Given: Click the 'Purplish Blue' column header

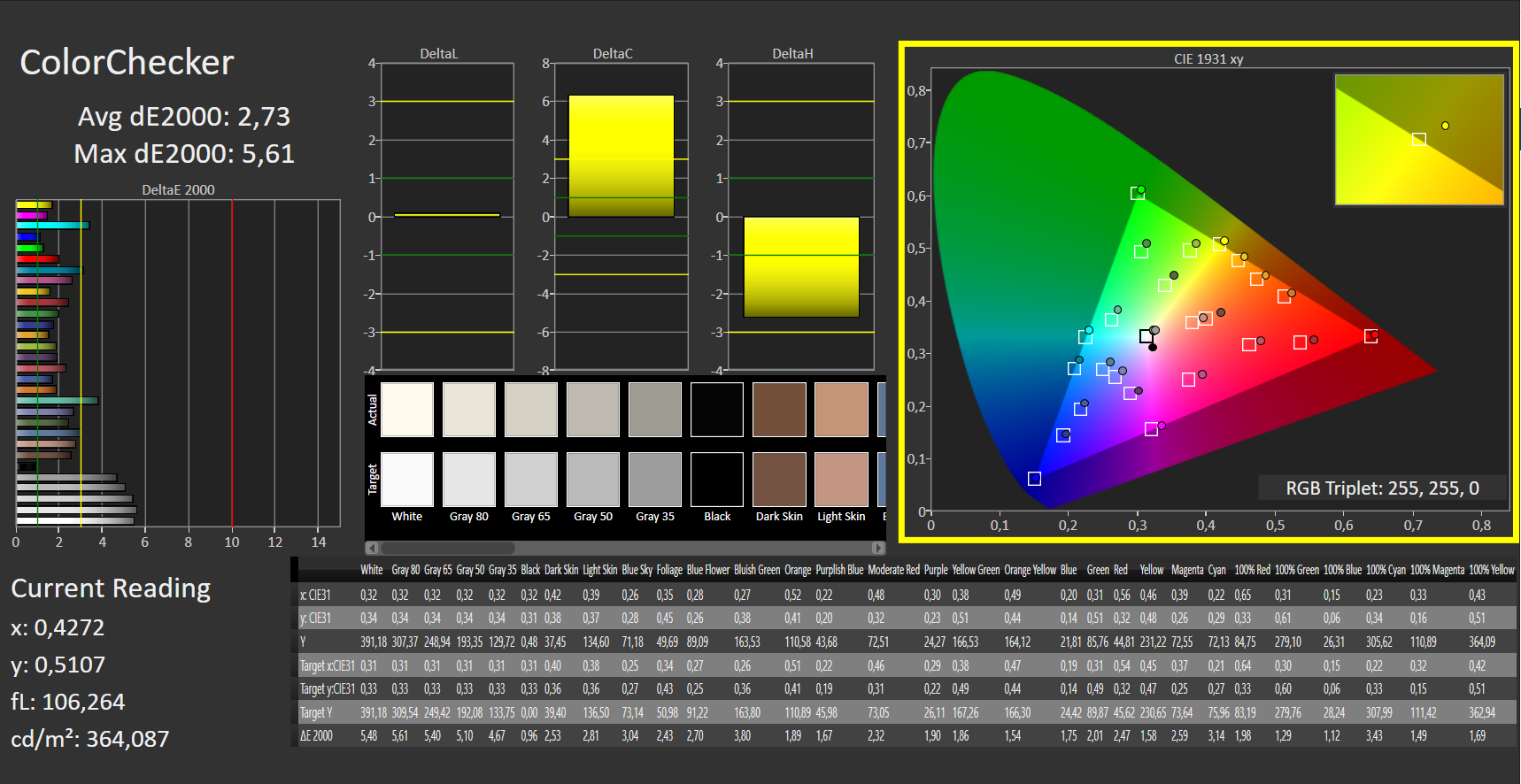Looking at the screenshot, I should (x=839, y=570).
